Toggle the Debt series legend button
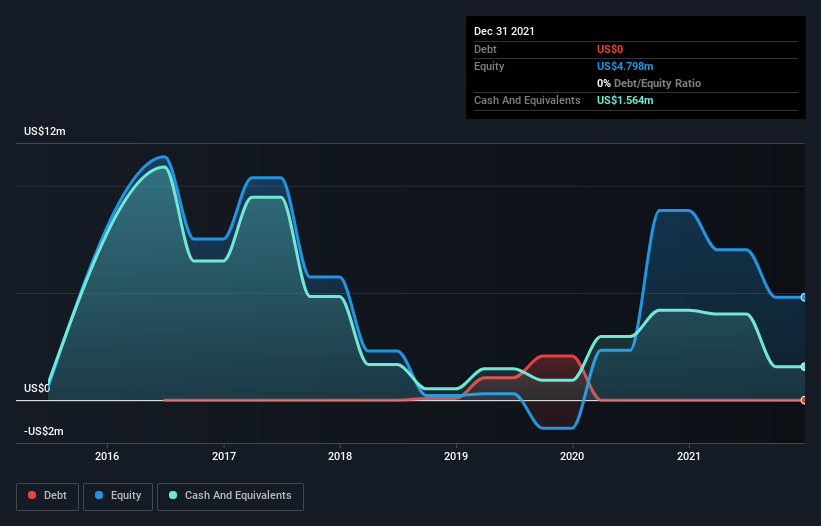821x526 pixels. point(47,496)
